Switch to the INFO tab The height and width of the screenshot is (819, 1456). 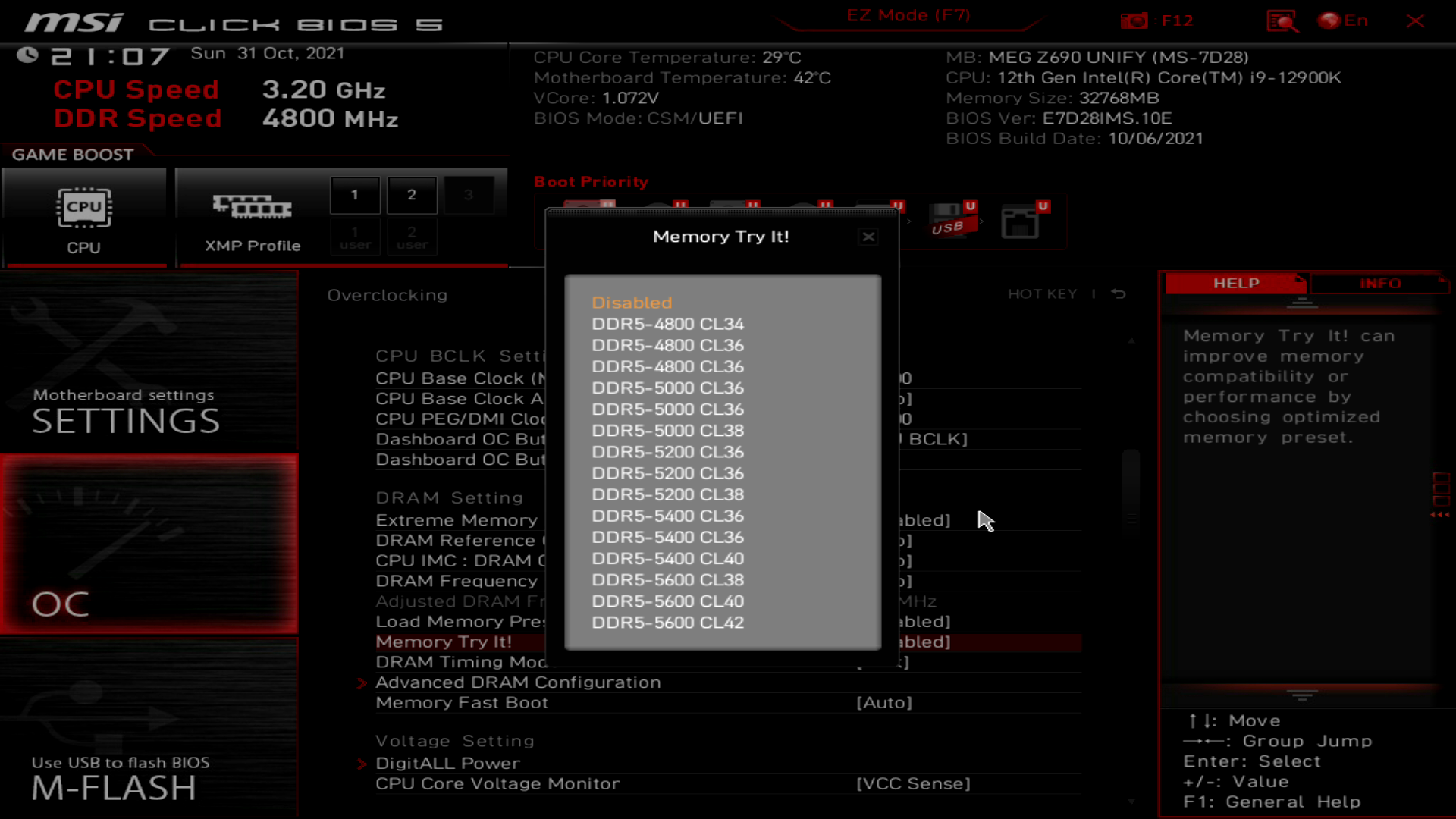pos(1380,283)
